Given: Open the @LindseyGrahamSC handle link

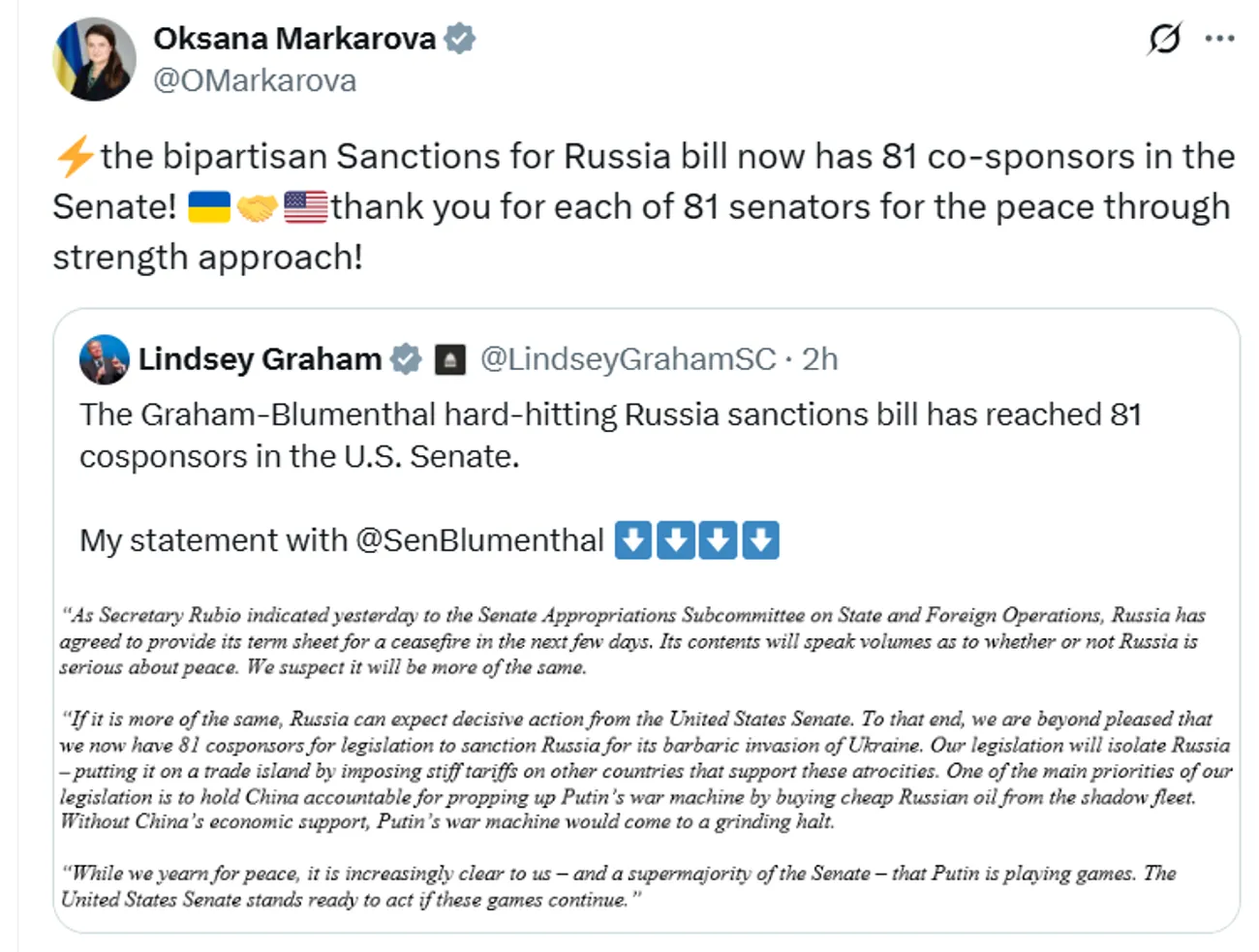Looking at the screenshot, I should [x=628, y=359].
